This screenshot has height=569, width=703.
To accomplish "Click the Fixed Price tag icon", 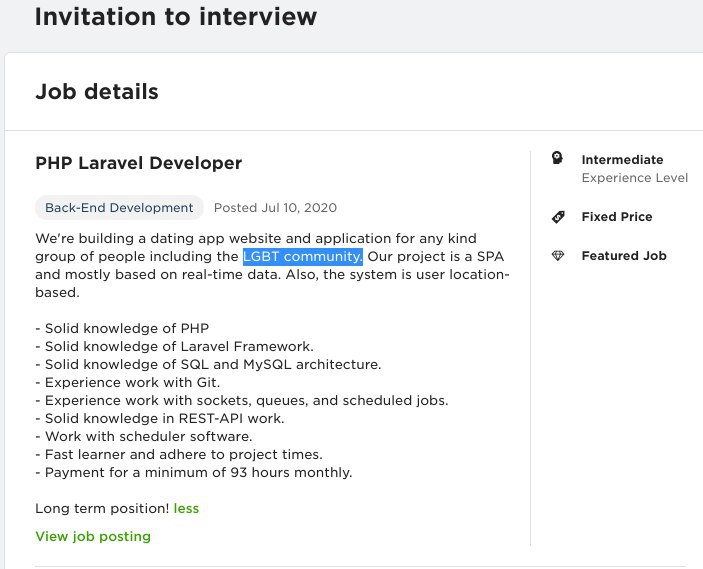I will click(558, 217).
